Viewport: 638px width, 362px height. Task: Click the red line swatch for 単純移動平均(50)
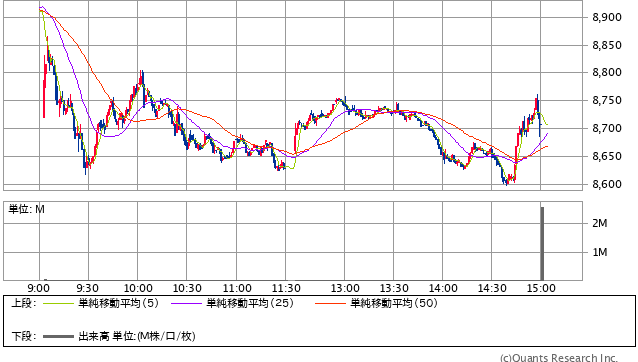point(330,303)
